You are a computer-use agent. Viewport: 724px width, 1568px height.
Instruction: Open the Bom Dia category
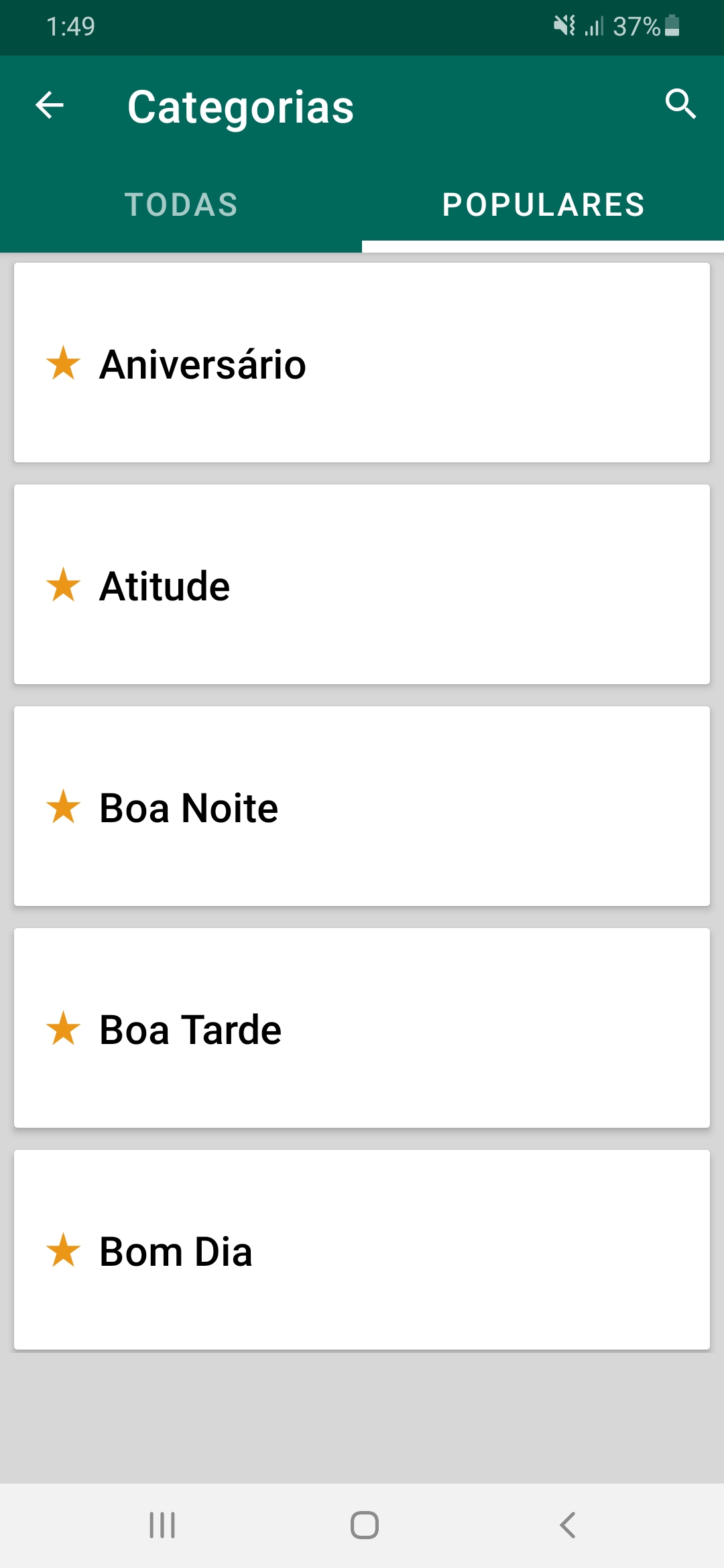pos(362,1250)
